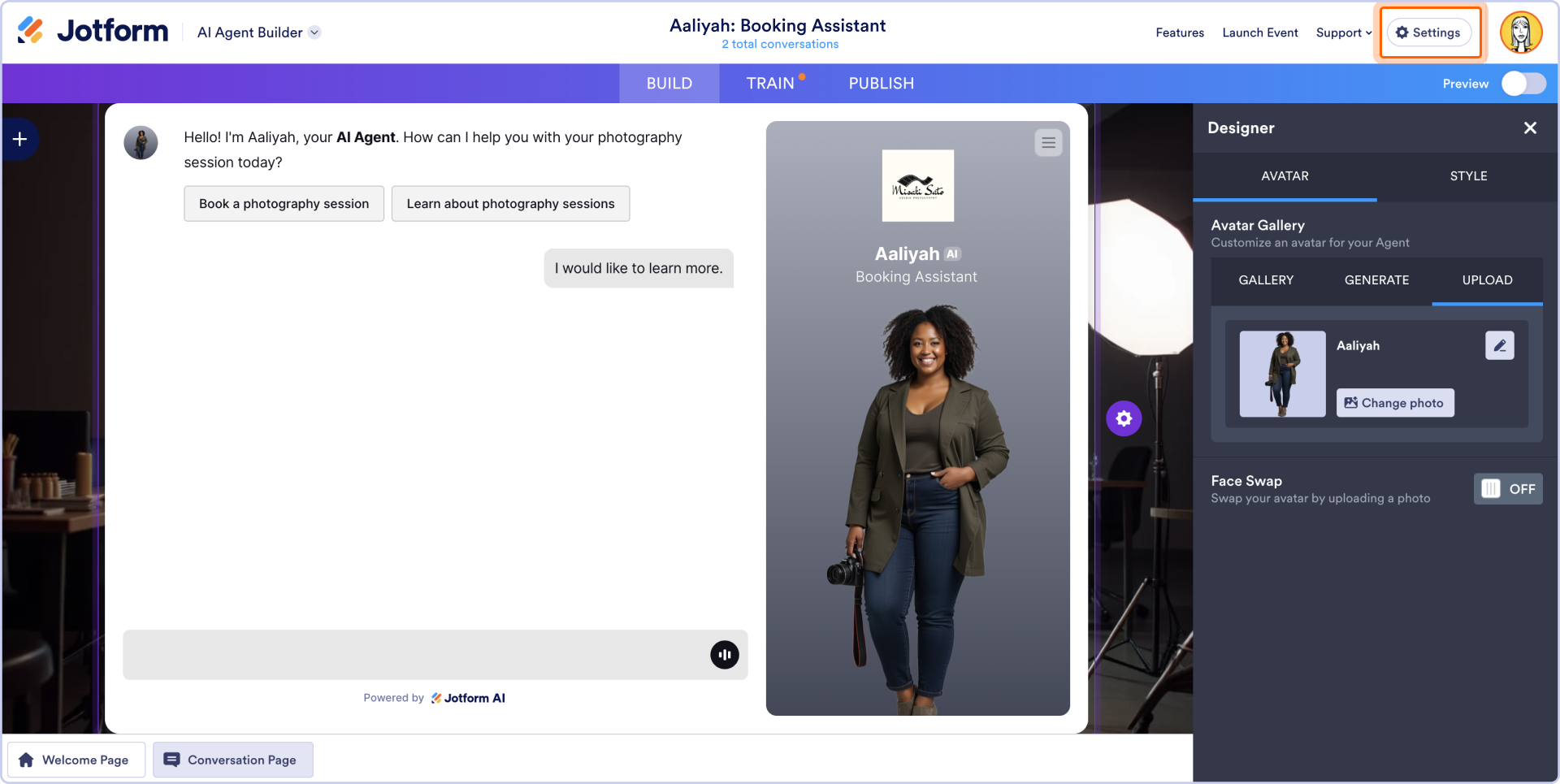Open the AI Agent Builder dropdown
Viewport: 1560px width, 784px height.
click(x=258, y=32)
